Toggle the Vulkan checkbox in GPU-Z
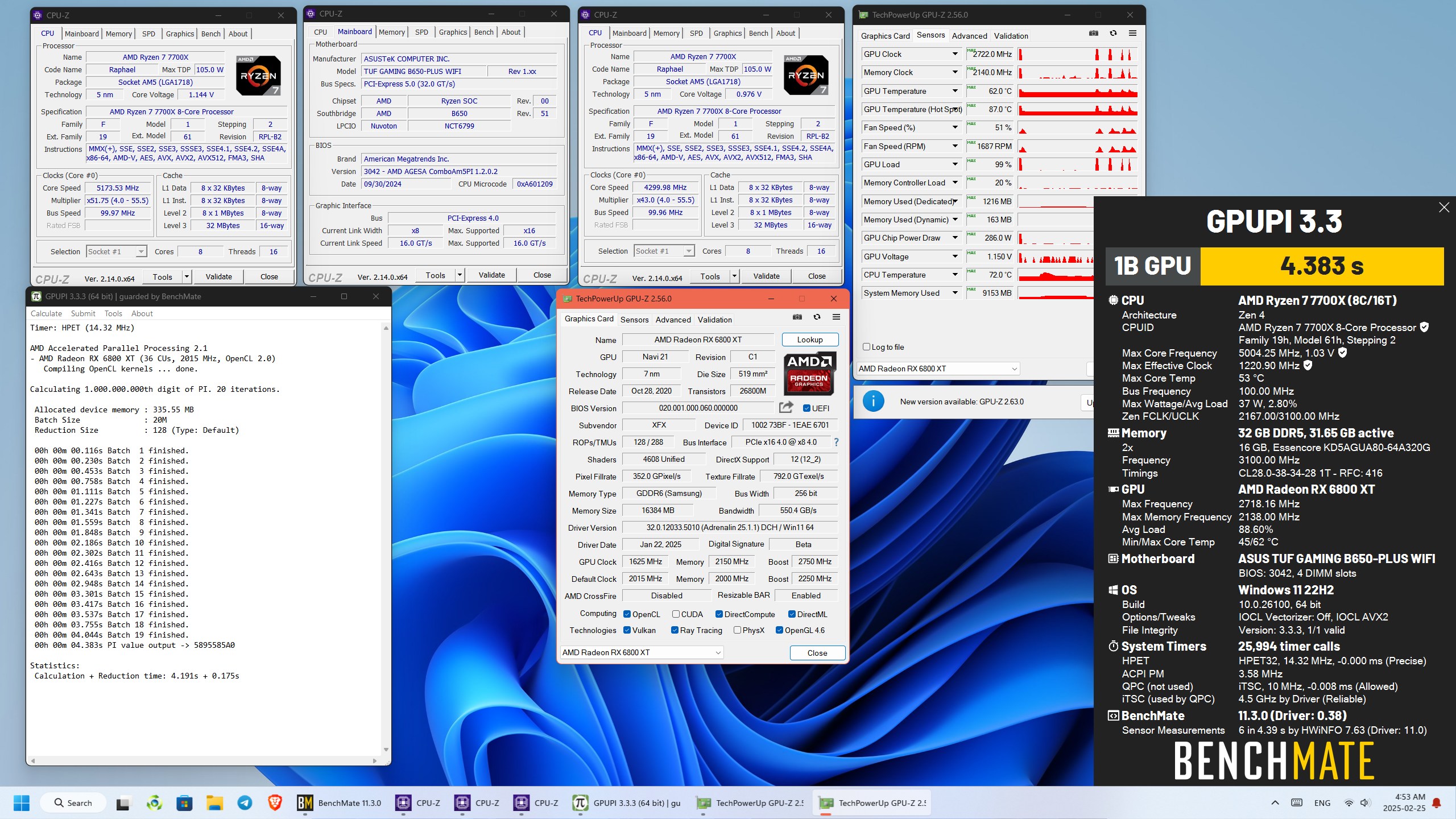Viewport: 1456px width, 819px height. [x=627, y=630]
